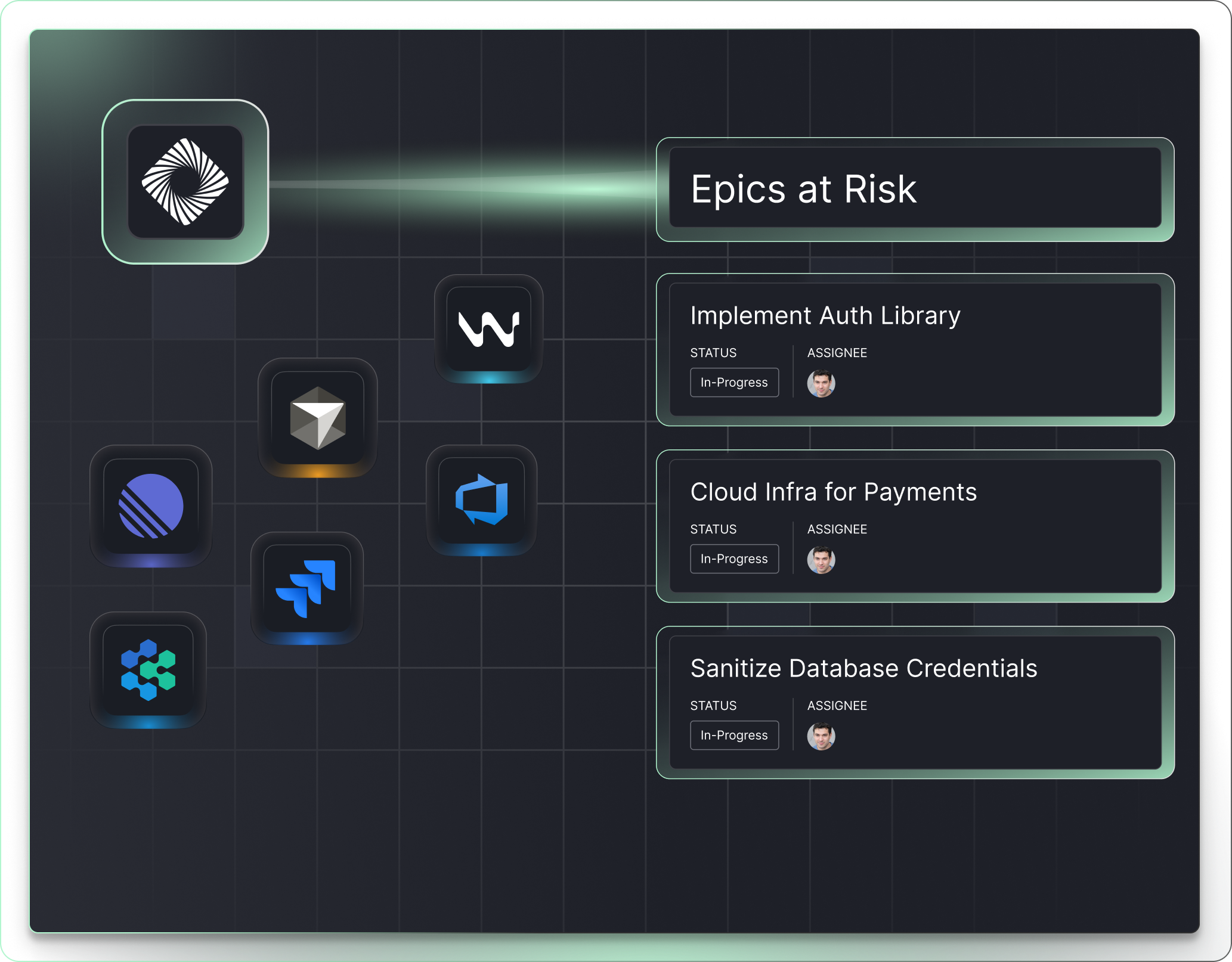Click STATUS label in Implement Auth Library card
Screen dimensions: 1232x962
pyautogui.click(x=713, y=353)
